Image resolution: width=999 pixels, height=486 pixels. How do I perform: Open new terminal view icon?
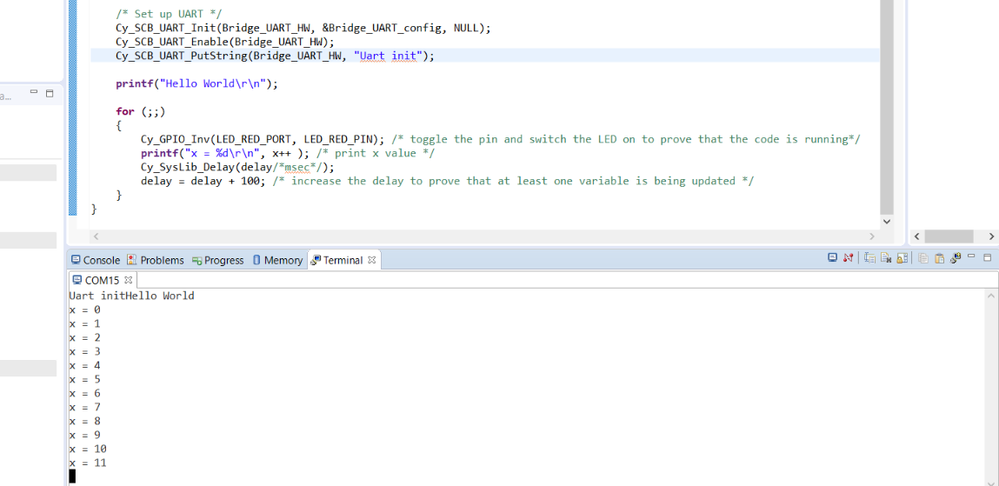(955, 257)
